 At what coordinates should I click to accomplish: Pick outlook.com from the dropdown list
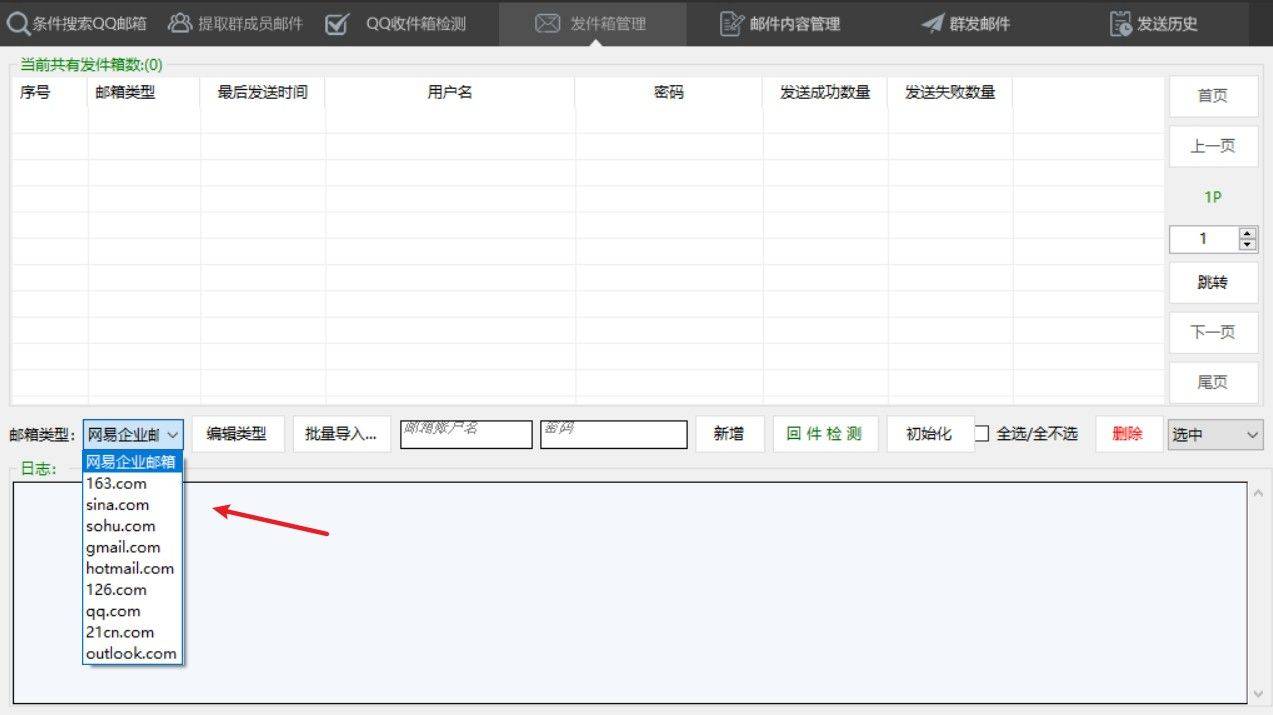click(131, 653)
